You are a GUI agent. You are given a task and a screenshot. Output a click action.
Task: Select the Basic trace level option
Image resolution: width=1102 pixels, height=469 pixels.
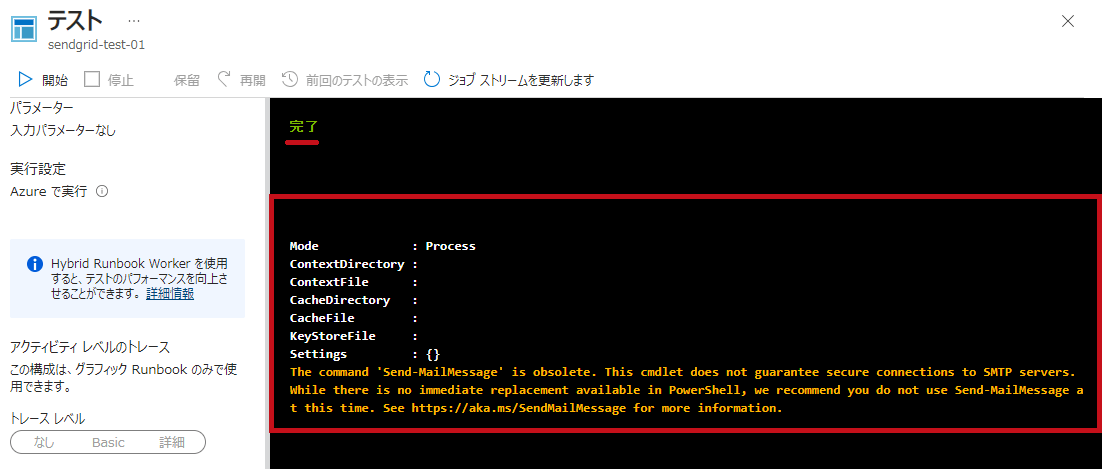108,442
